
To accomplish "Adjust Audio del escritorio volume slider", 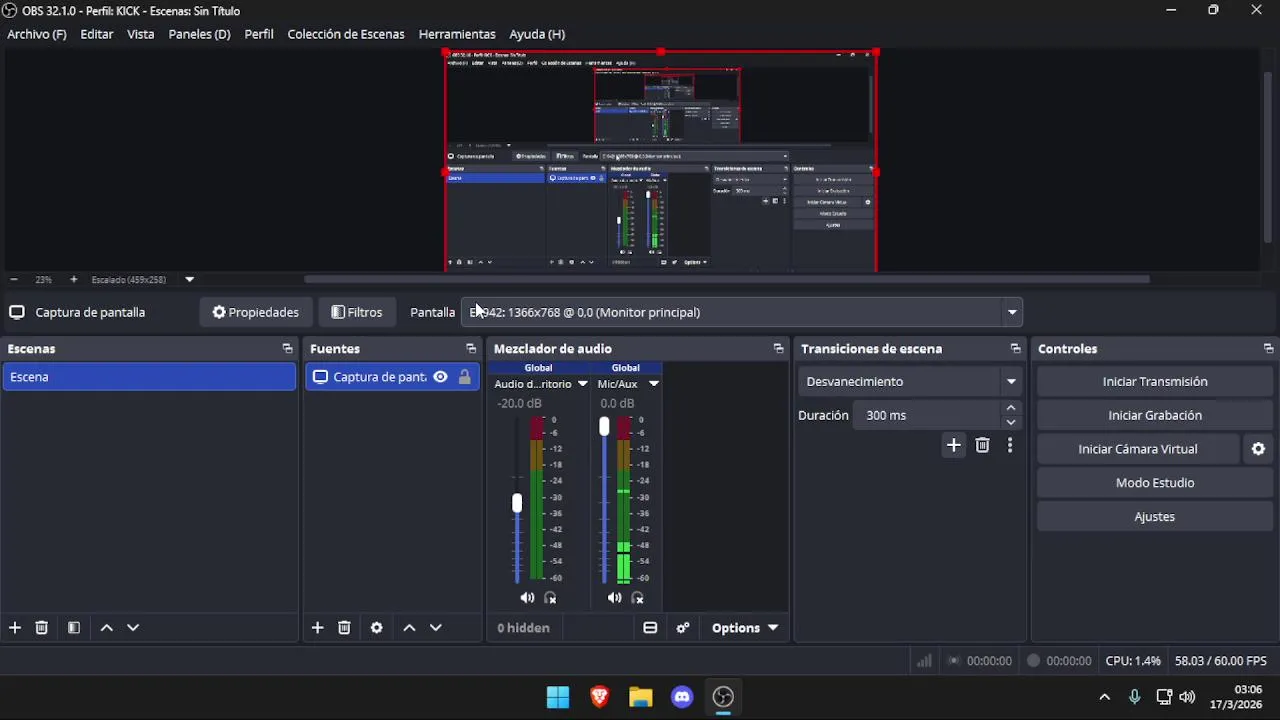I will tap(517, 503).
